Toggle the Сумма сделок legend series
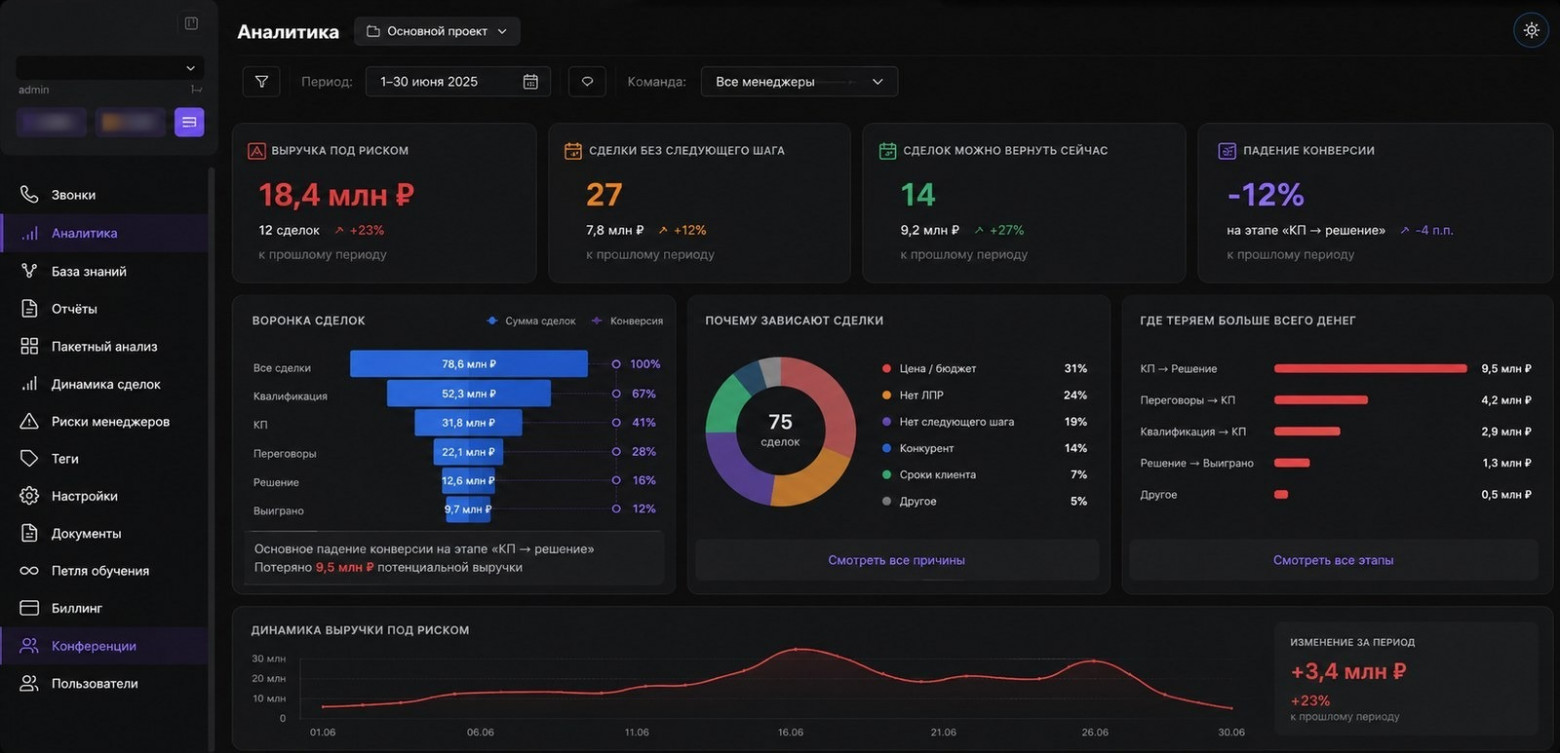1560x753 pixels. pos(531,321)
